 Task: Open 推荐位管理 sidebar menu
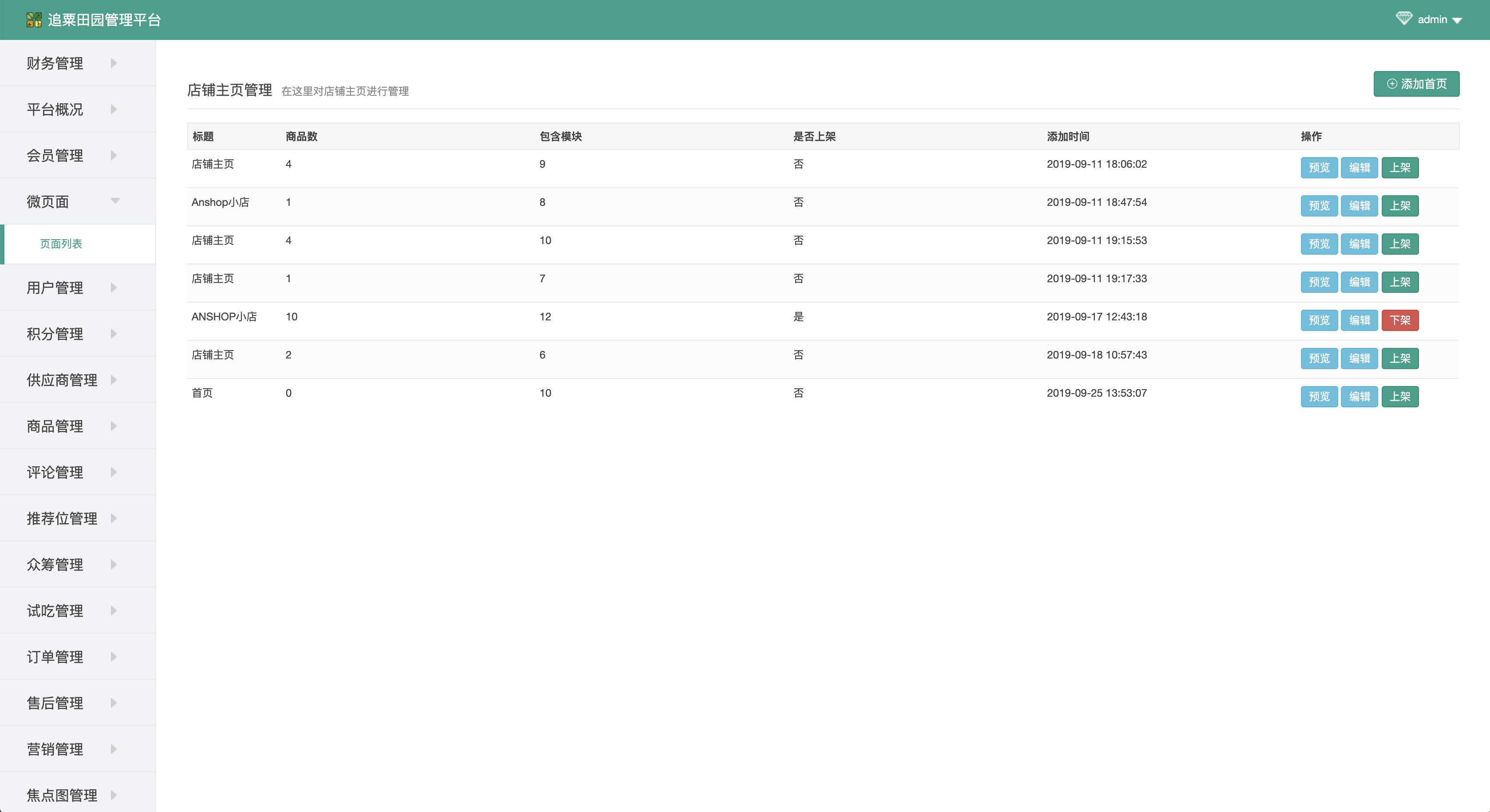pos(78,518)
